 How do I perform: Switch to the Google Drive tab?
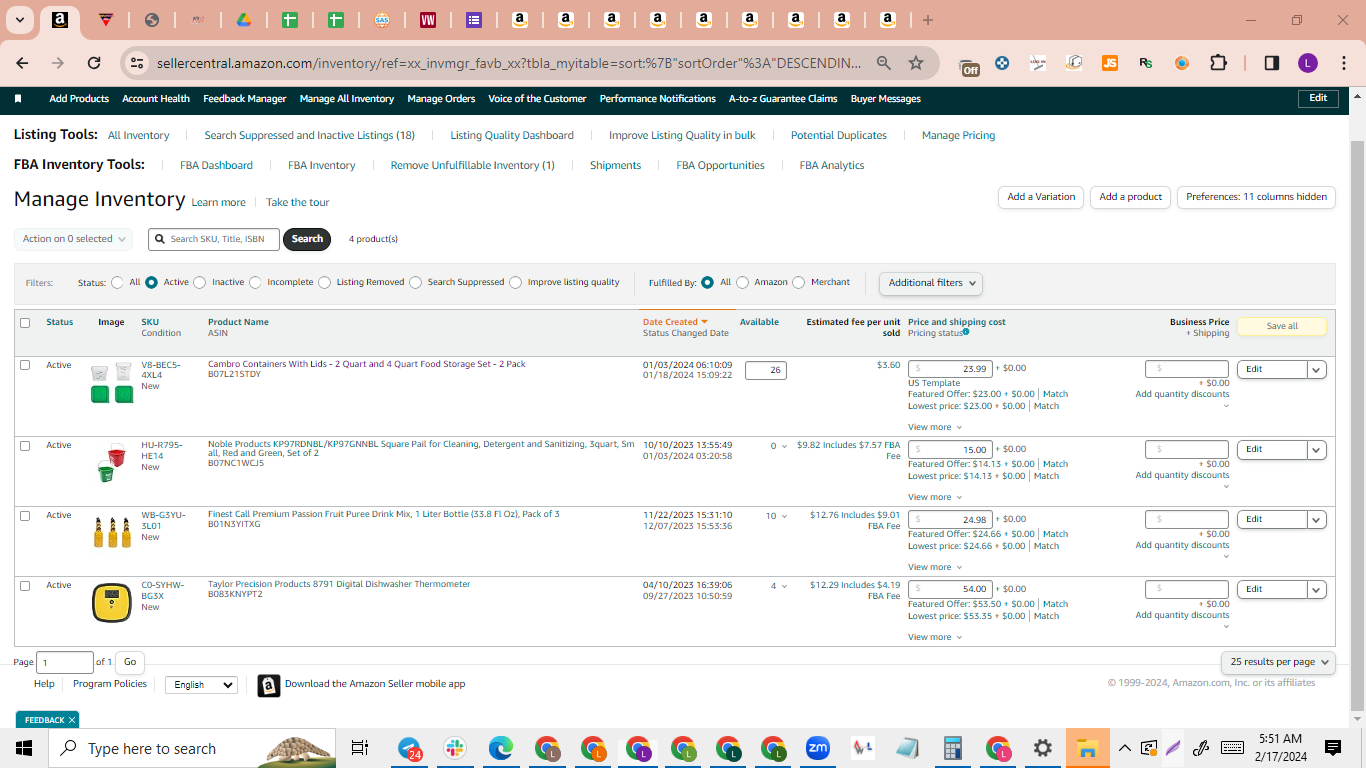coord(243,20)
